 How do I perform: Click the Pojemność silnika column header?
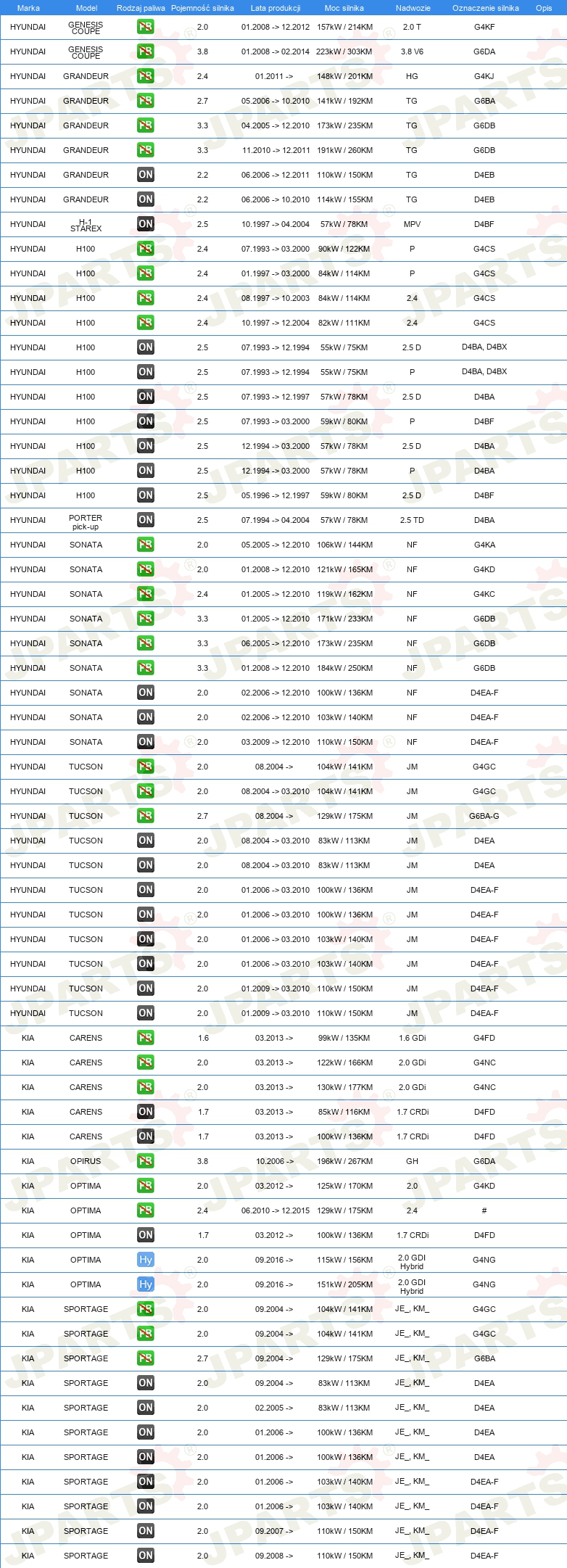click(202, 8)
